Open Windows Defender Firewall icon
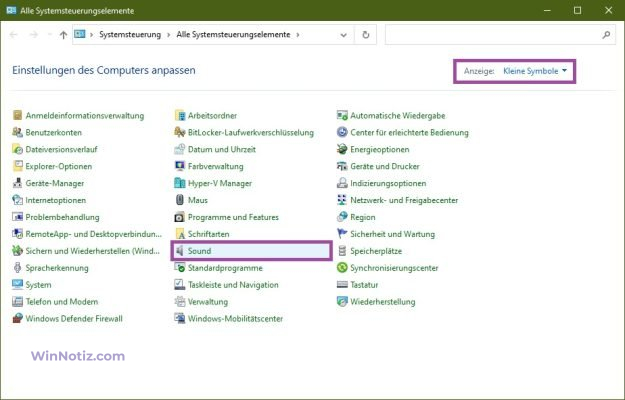Screen dimensions: 625x400 [18, 318]
